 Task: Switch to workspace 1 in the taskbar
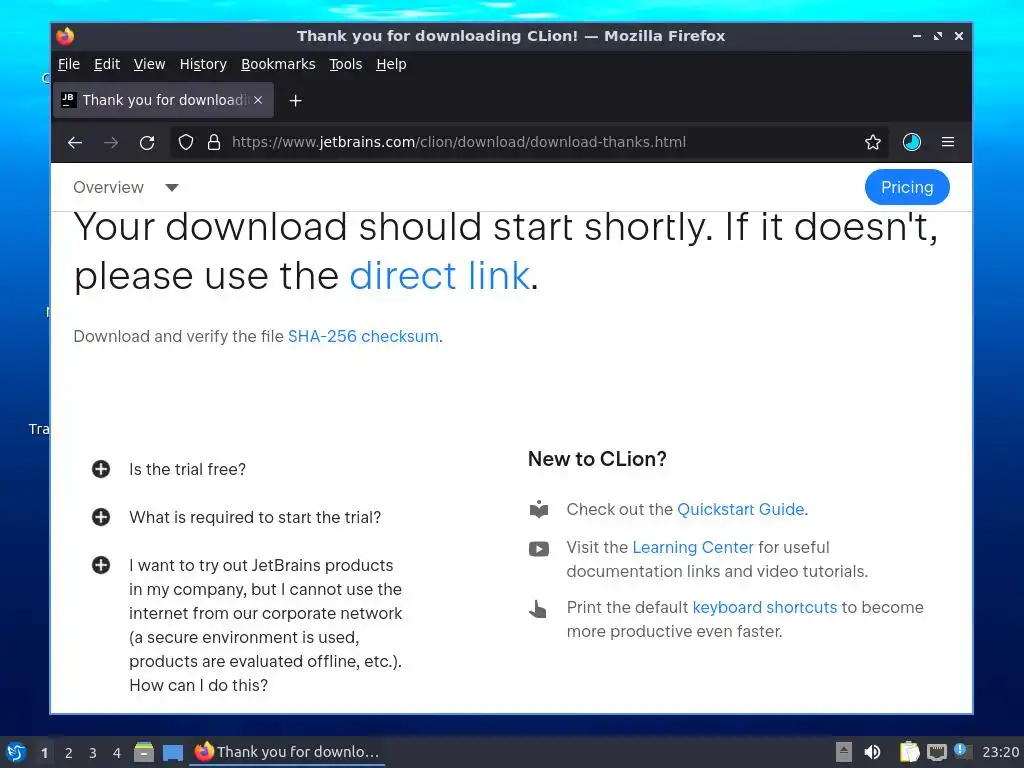pos(44,753)
